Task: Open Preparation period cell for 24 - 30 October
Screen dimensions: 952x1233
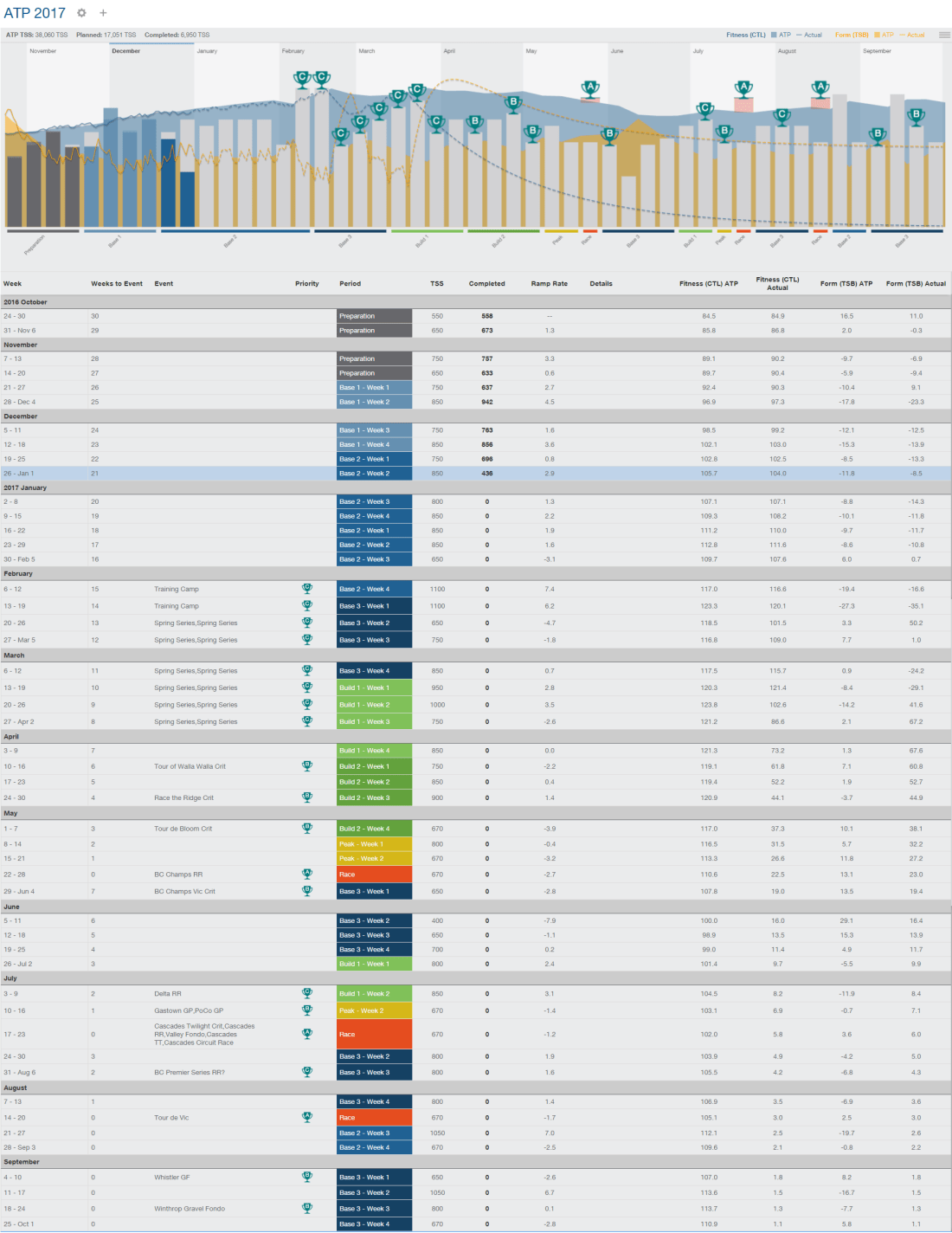Action: coord(374,316)
